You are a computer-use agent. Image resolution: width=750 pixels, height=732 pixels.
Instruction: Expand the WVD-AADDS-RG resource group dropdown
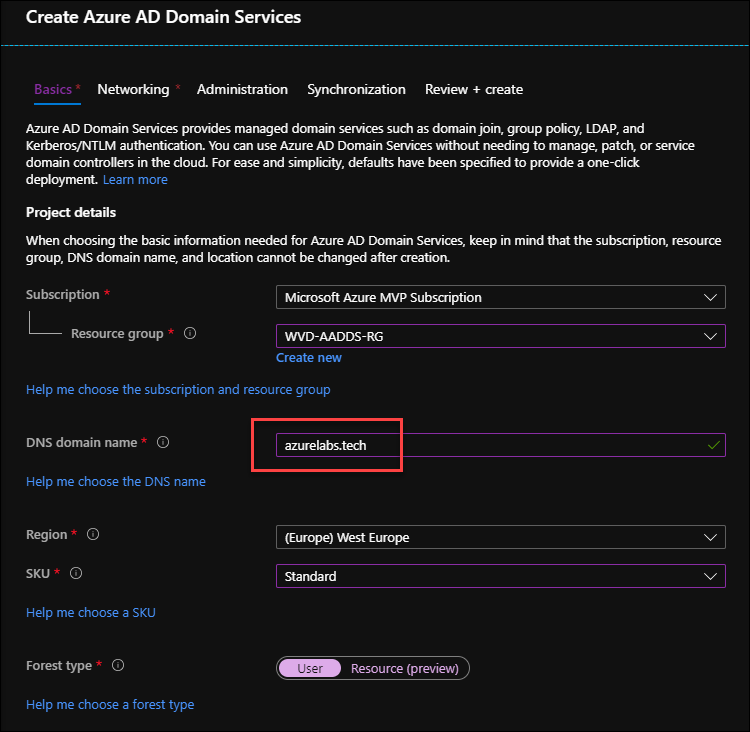pos(501,336)
